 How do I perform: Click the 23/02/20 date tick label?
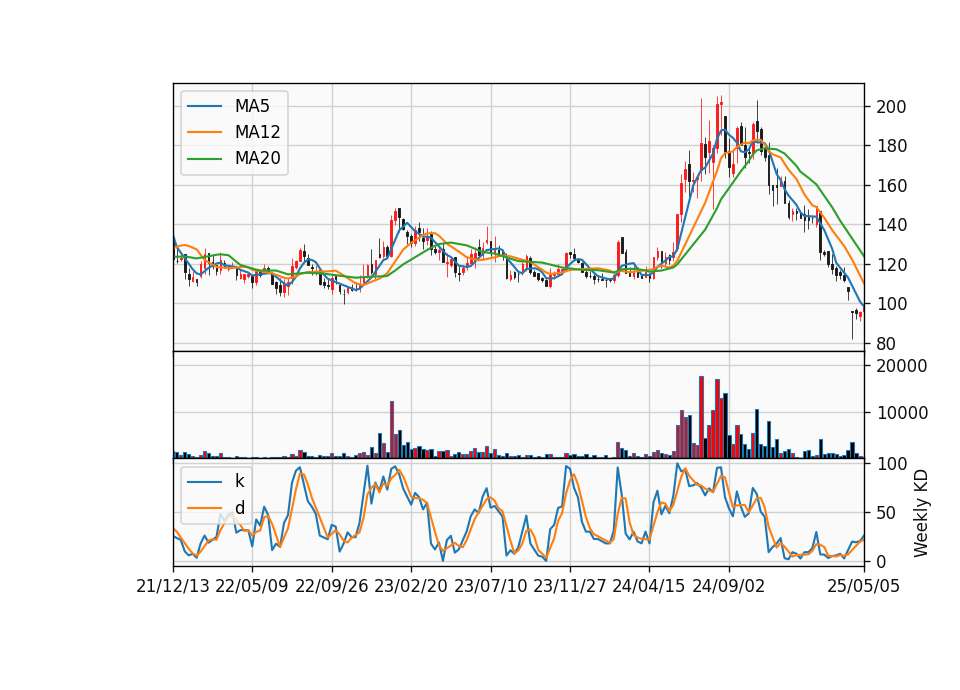coord(411,586)
